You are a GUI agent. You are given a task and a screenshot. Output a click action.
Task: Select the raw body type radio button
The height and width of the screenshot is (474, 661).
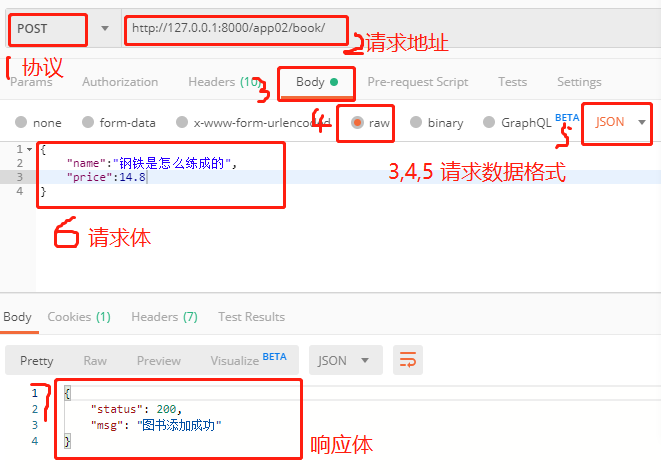[x=357, y=123]
